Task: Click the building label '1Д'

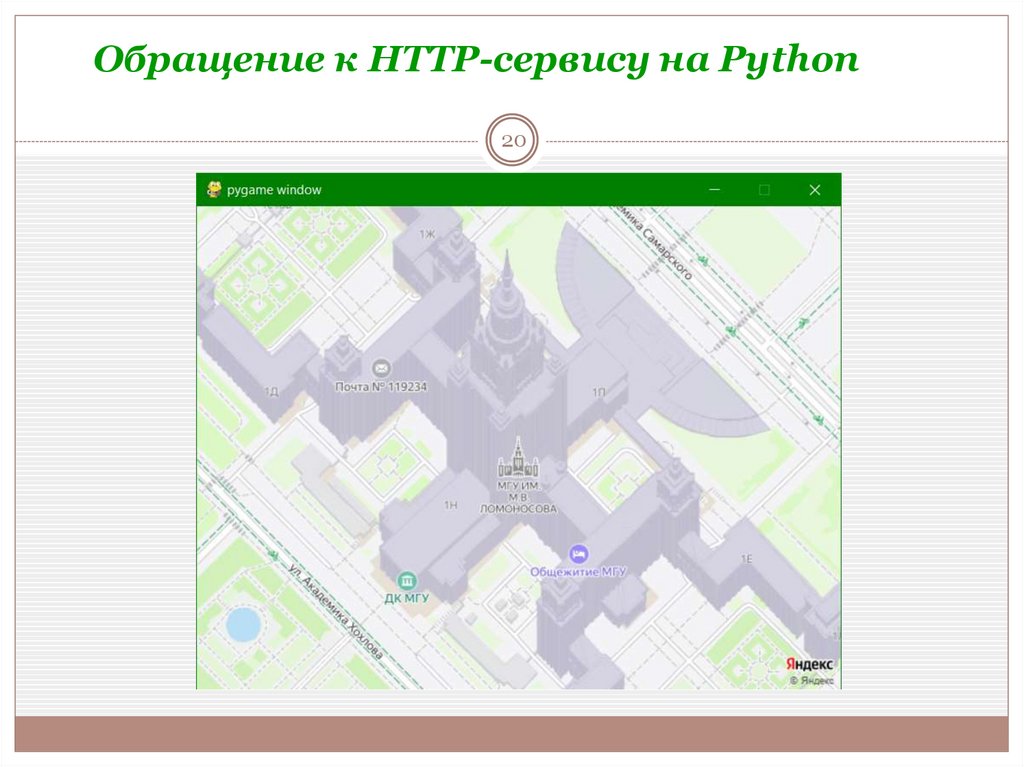Action: 271,391
